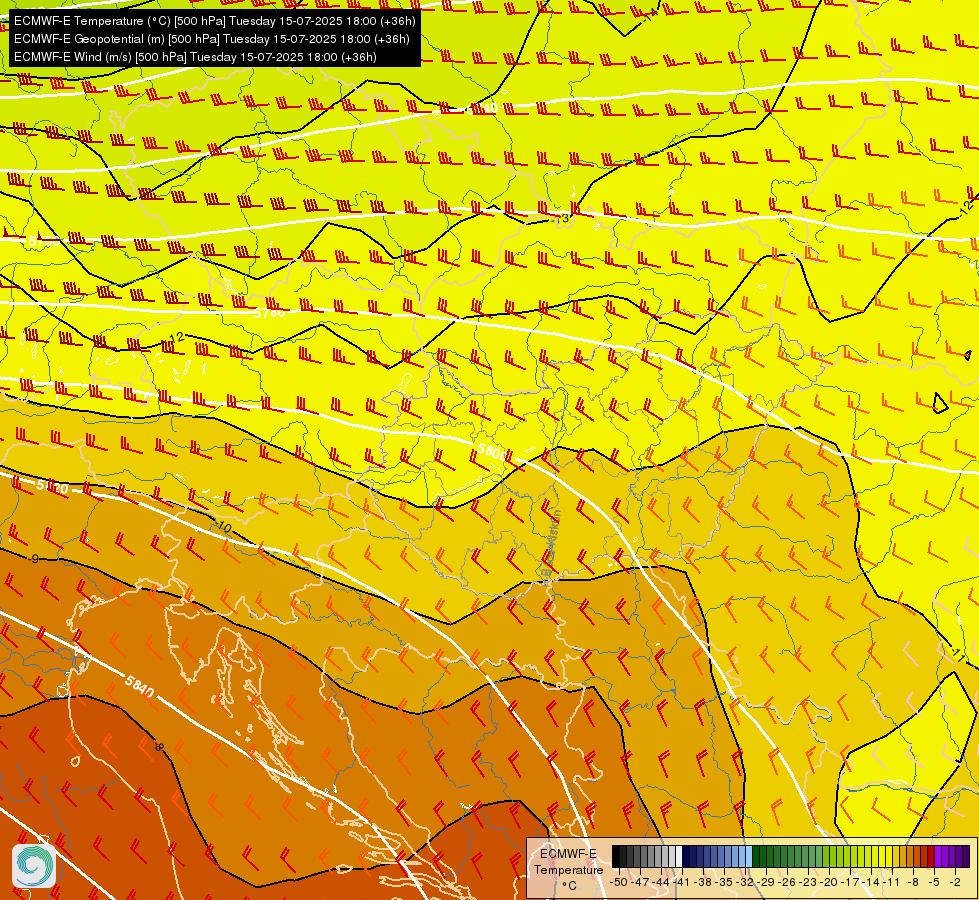The height and width of the screenshot is (900, 979).
Task: Click the -20 tick value in legend
Action: click(x=829, y=882)
